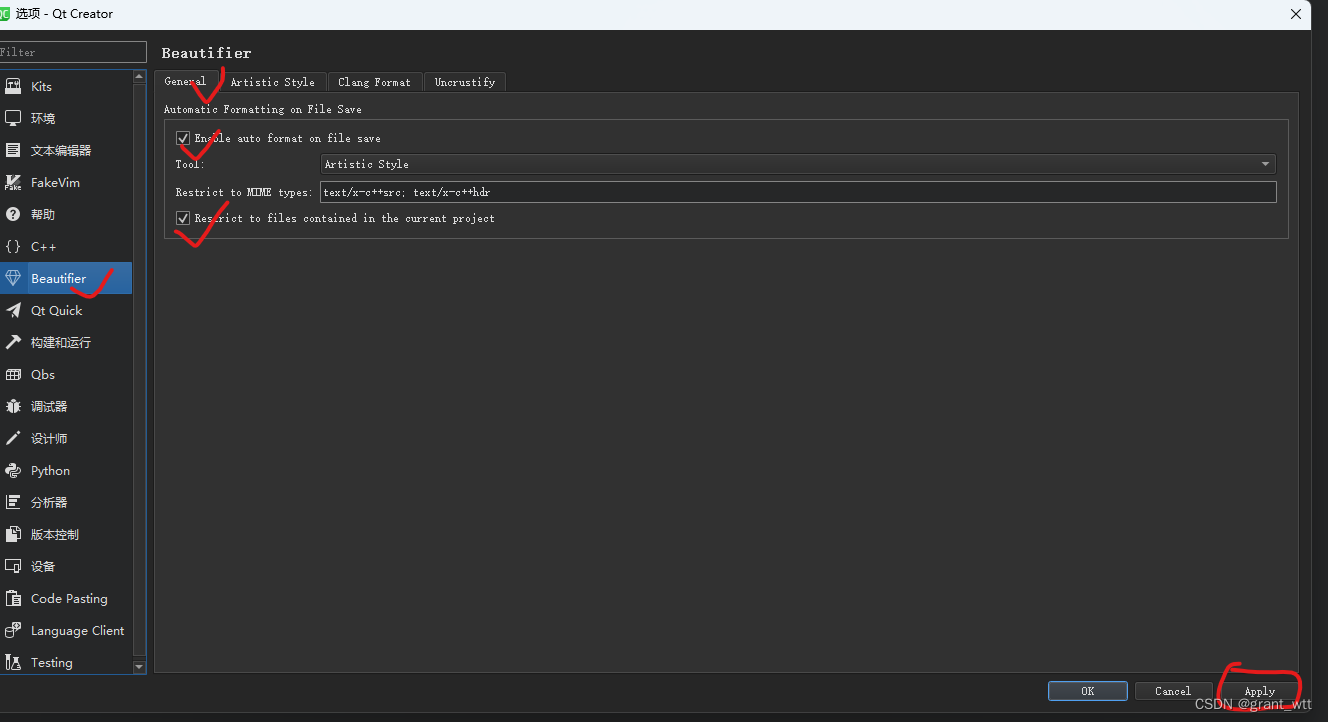Open the 设计师 pencil icon
Viewport: 1328px width, 722px height.
click(13, 439)
